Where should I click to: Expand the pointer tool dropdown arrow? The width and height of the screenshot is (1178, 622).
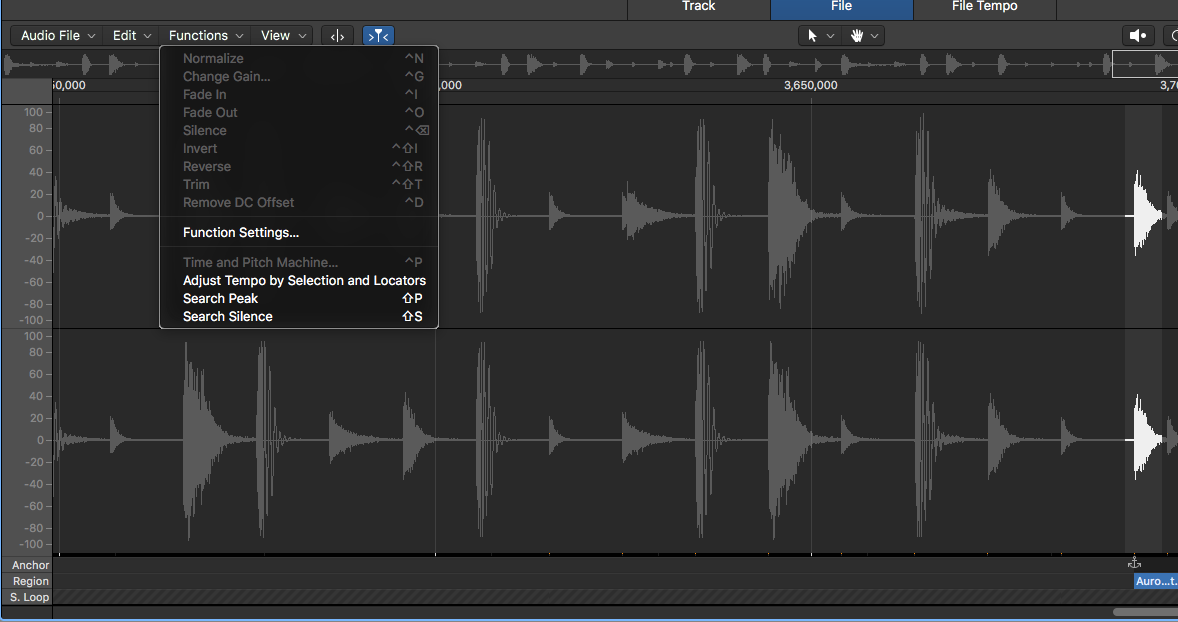click(x=830, y=35)
